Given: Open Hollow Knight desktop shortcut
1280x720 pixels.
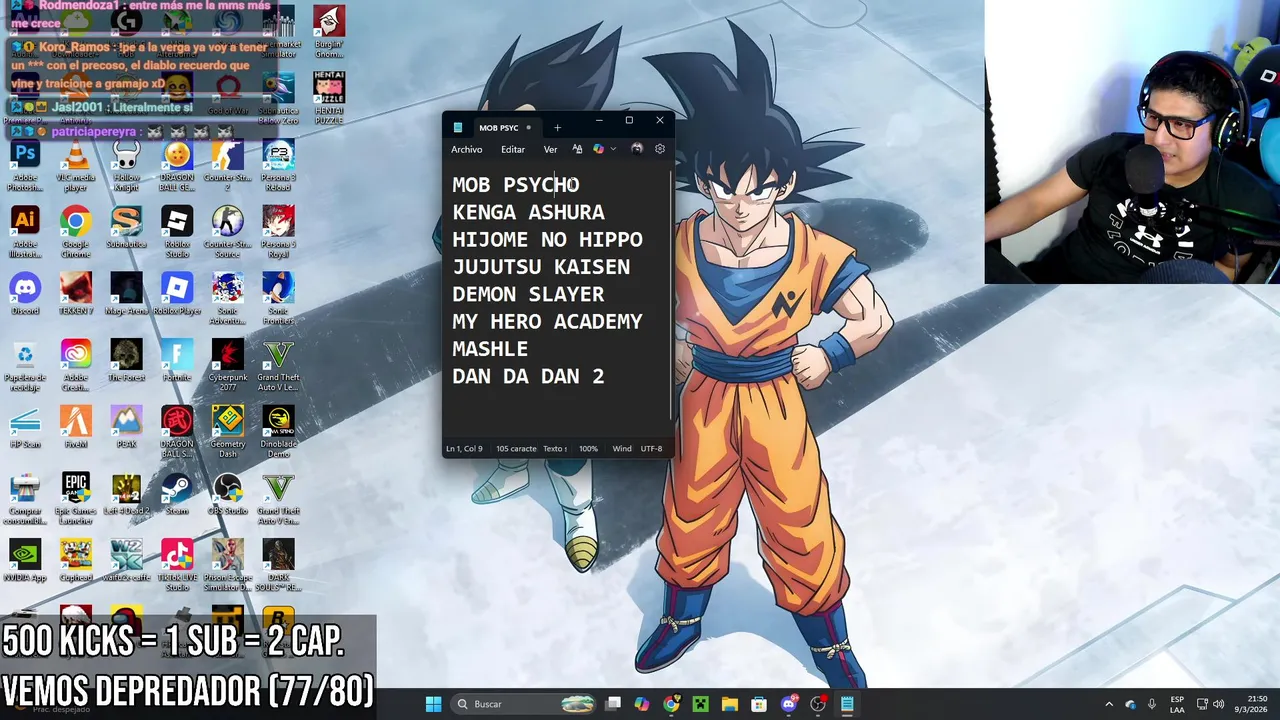Looking at the screenshot, I should (126, 166).
